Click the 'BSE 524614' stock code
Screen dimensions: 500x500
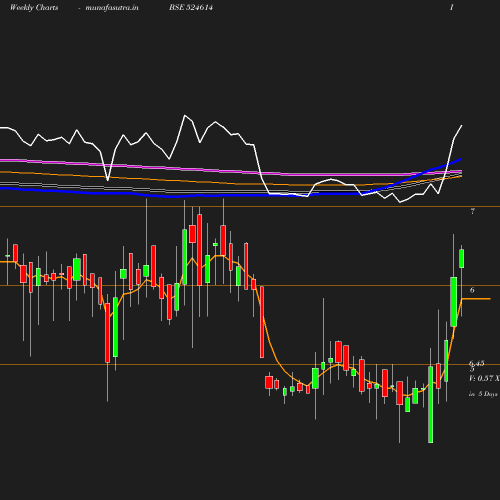tap(191, 8)
